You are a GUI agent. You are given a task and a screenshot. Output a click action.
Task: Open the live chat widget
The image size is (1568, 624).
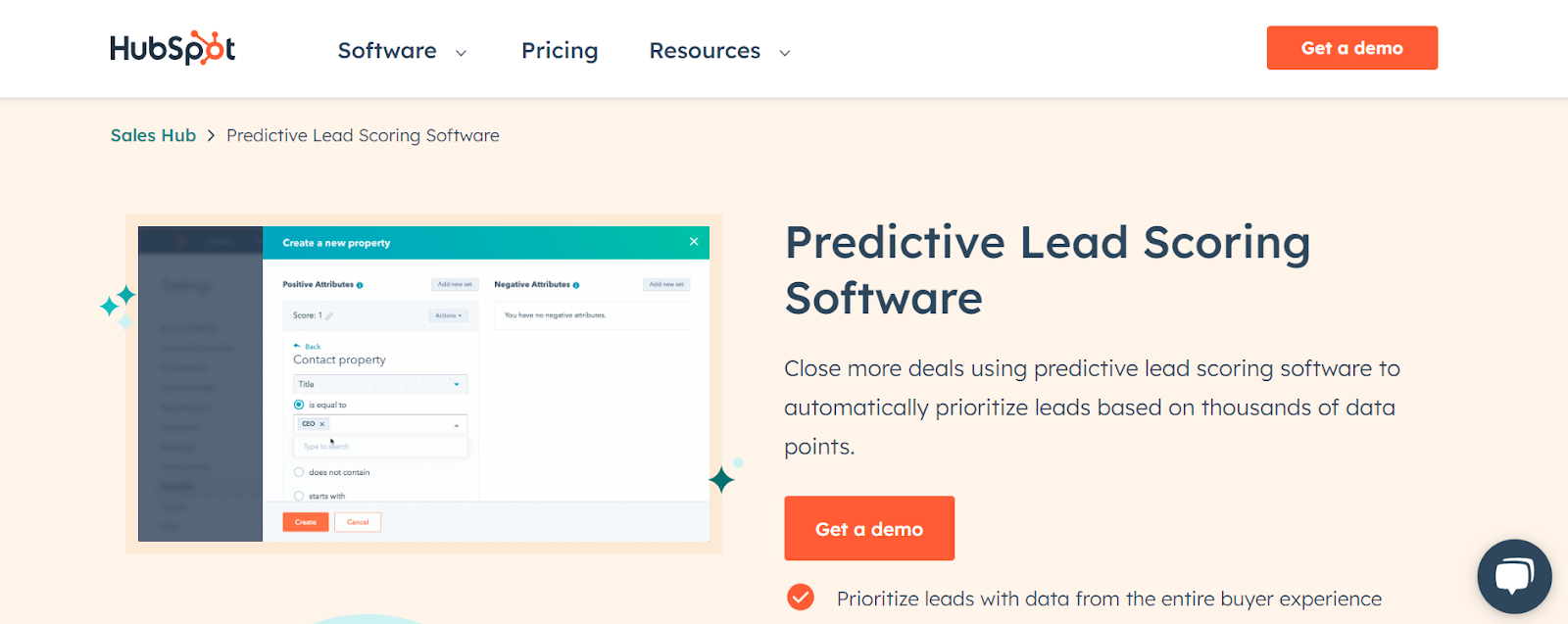click(1514, 576)
